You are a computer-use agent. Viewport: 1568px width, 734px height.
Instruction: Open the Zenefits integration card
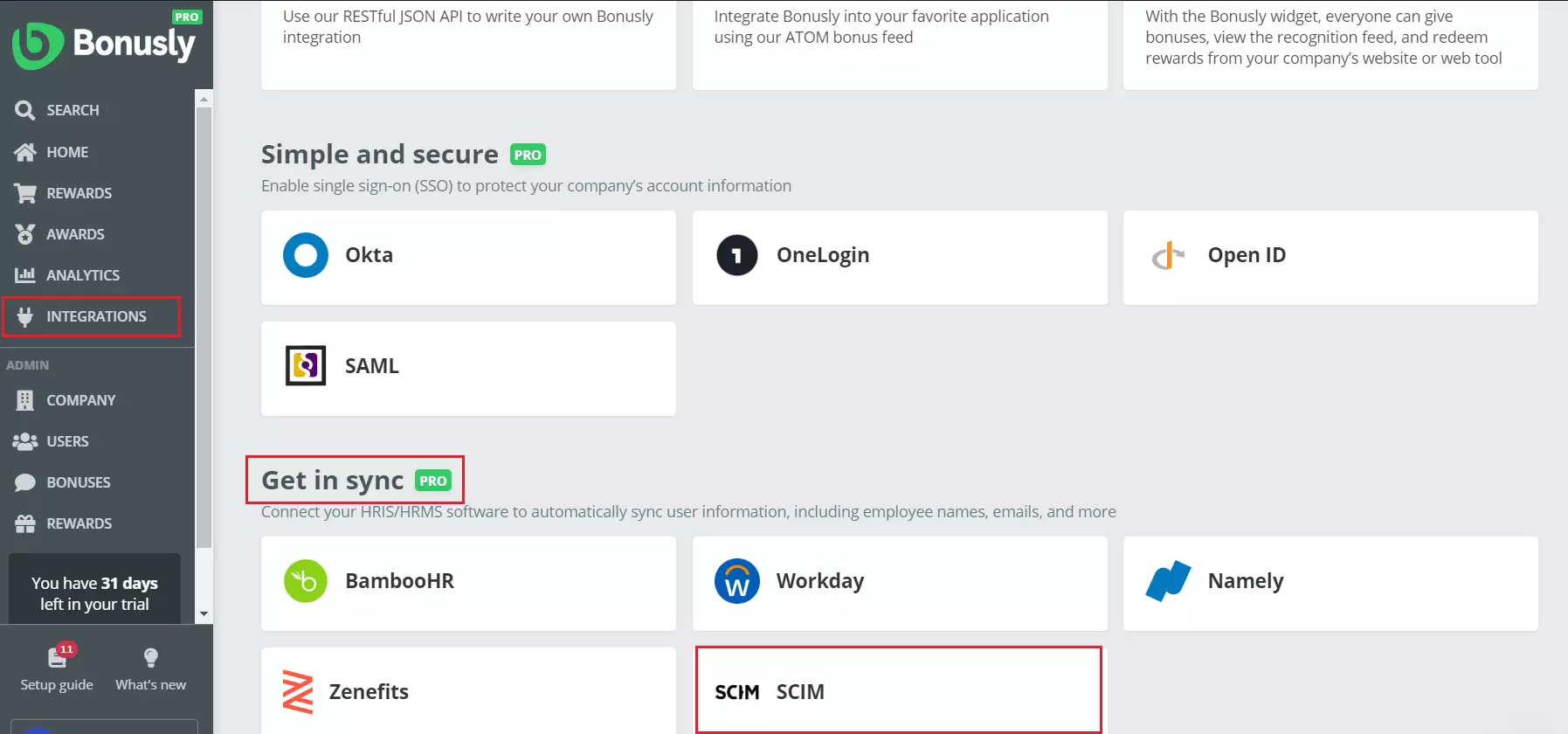point(468,690)
